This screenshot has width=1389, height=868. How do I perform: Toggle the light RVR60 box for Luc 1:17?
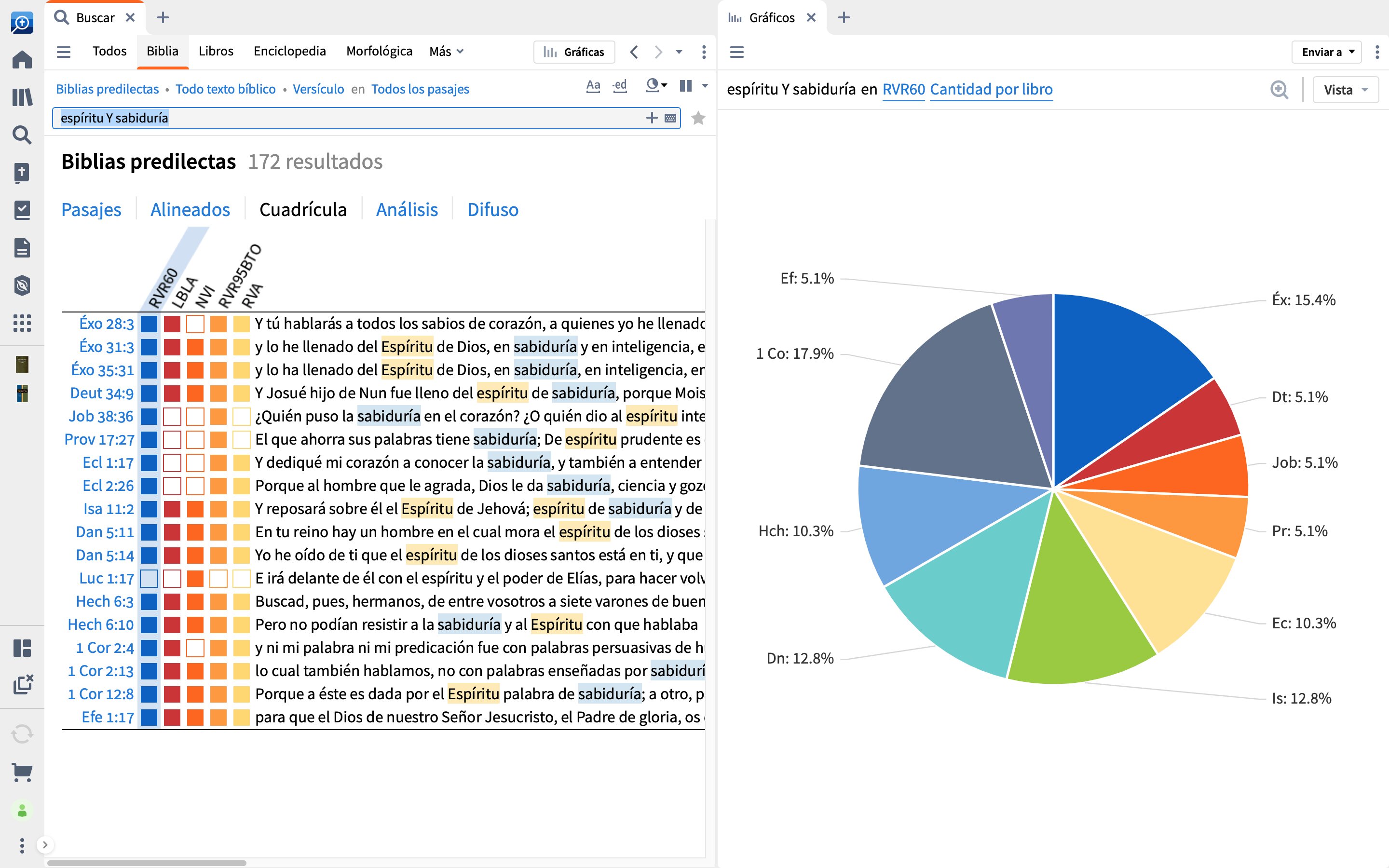click(x=149, y=578)
